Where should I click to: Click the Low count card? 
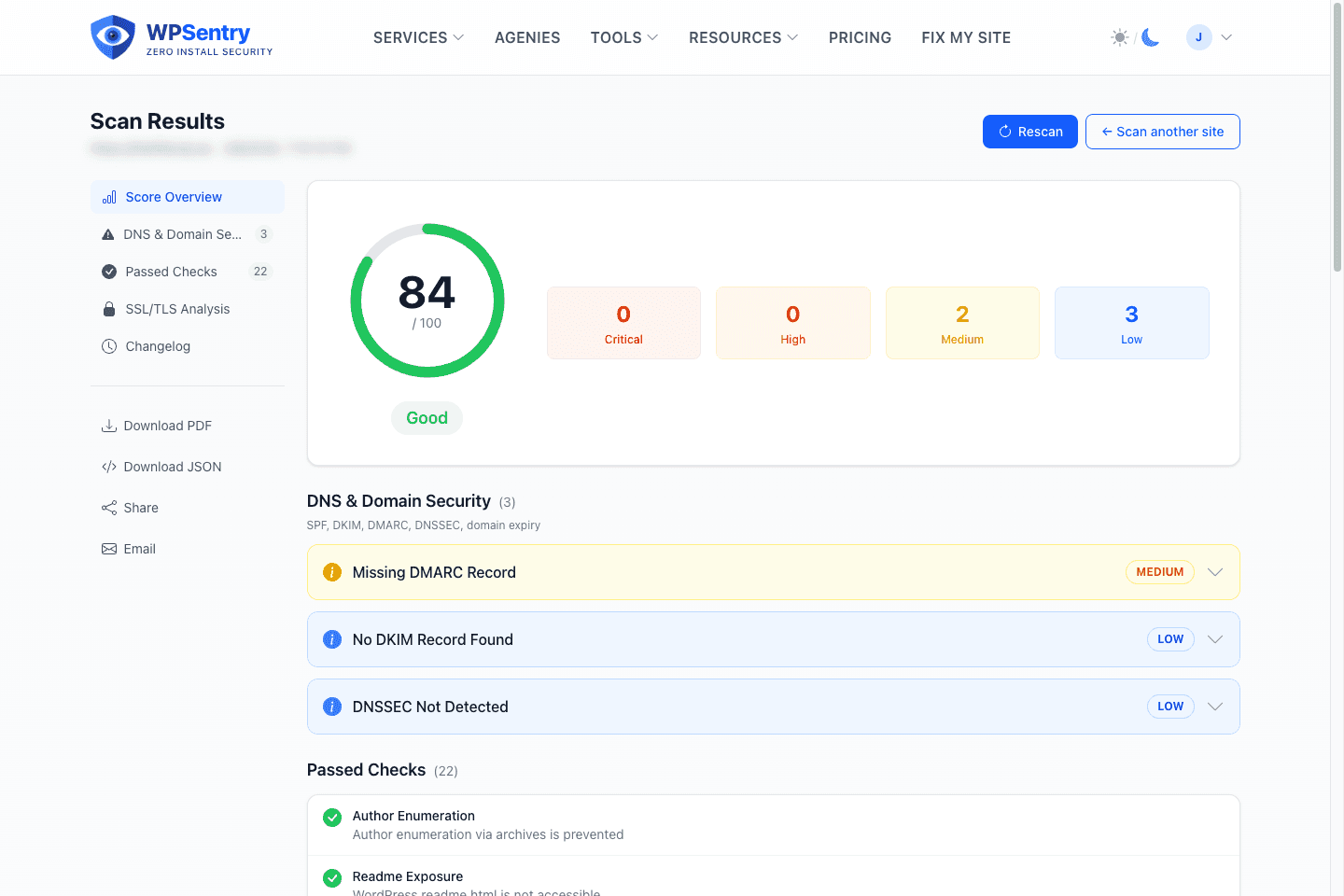point(1132,323)
